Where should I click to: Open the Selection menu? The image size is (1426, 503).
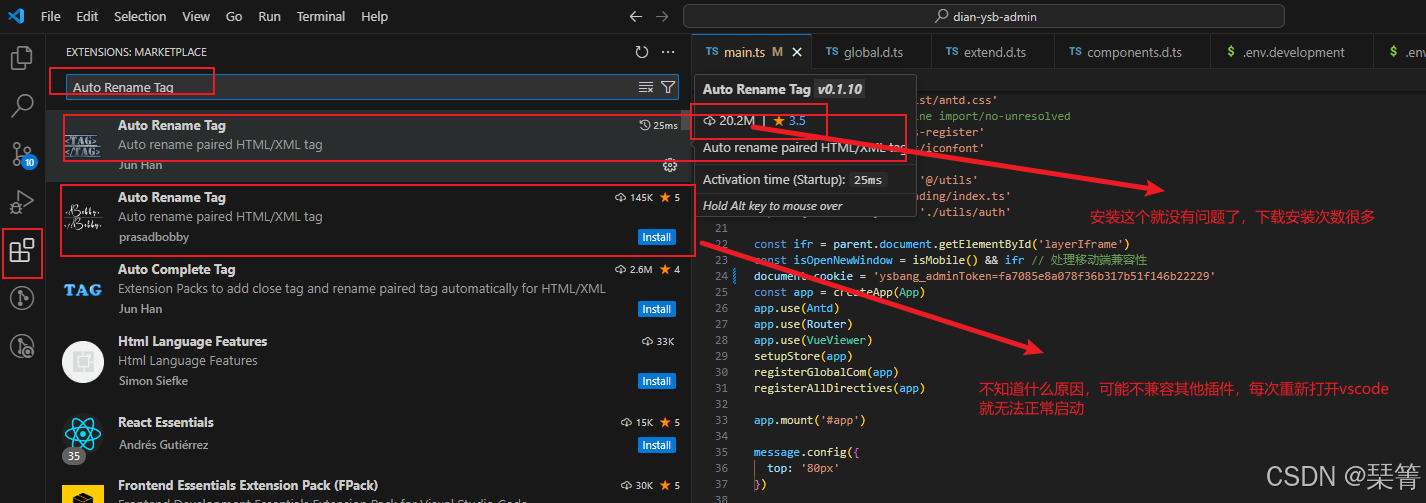click(x=140, y=17)
